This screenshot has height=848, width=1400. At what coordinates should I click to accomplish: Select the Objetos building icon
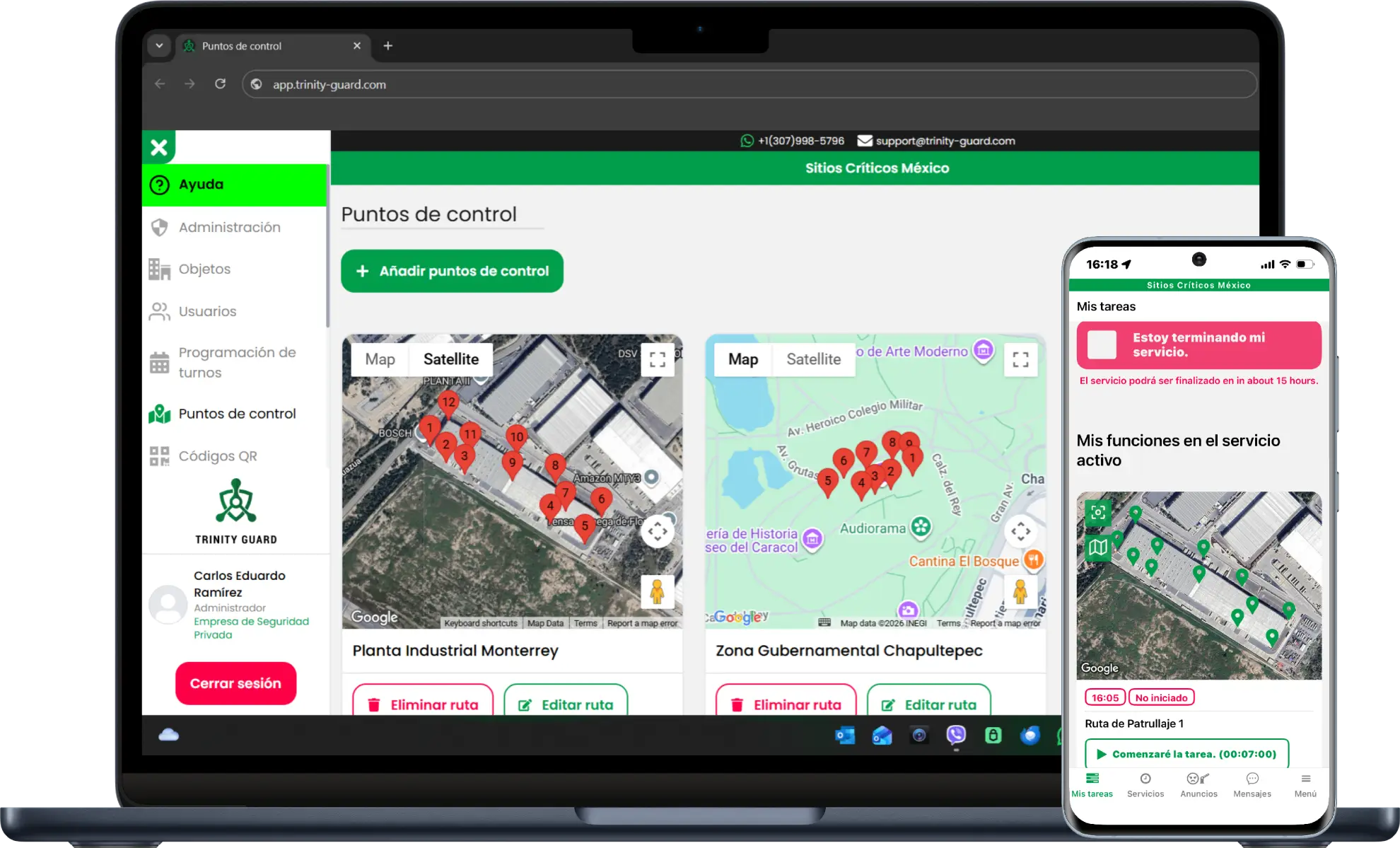tap(160, 269)
